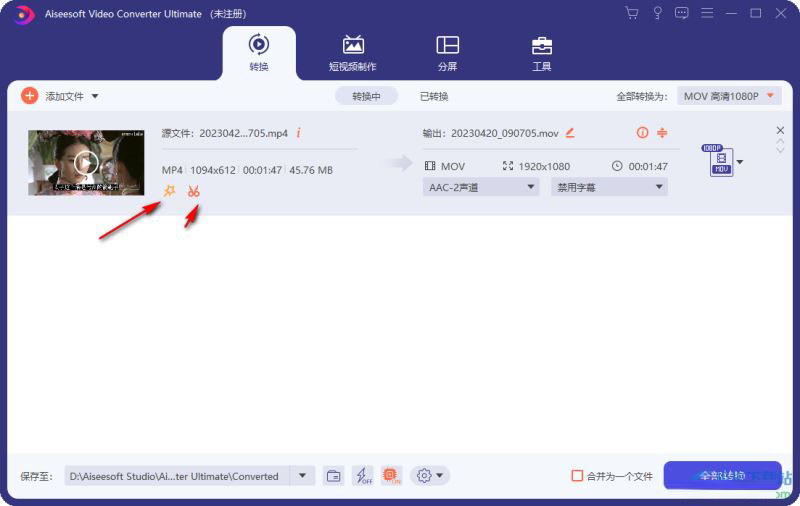Open the 工具 toolbox tab

(x=541, y=53)
